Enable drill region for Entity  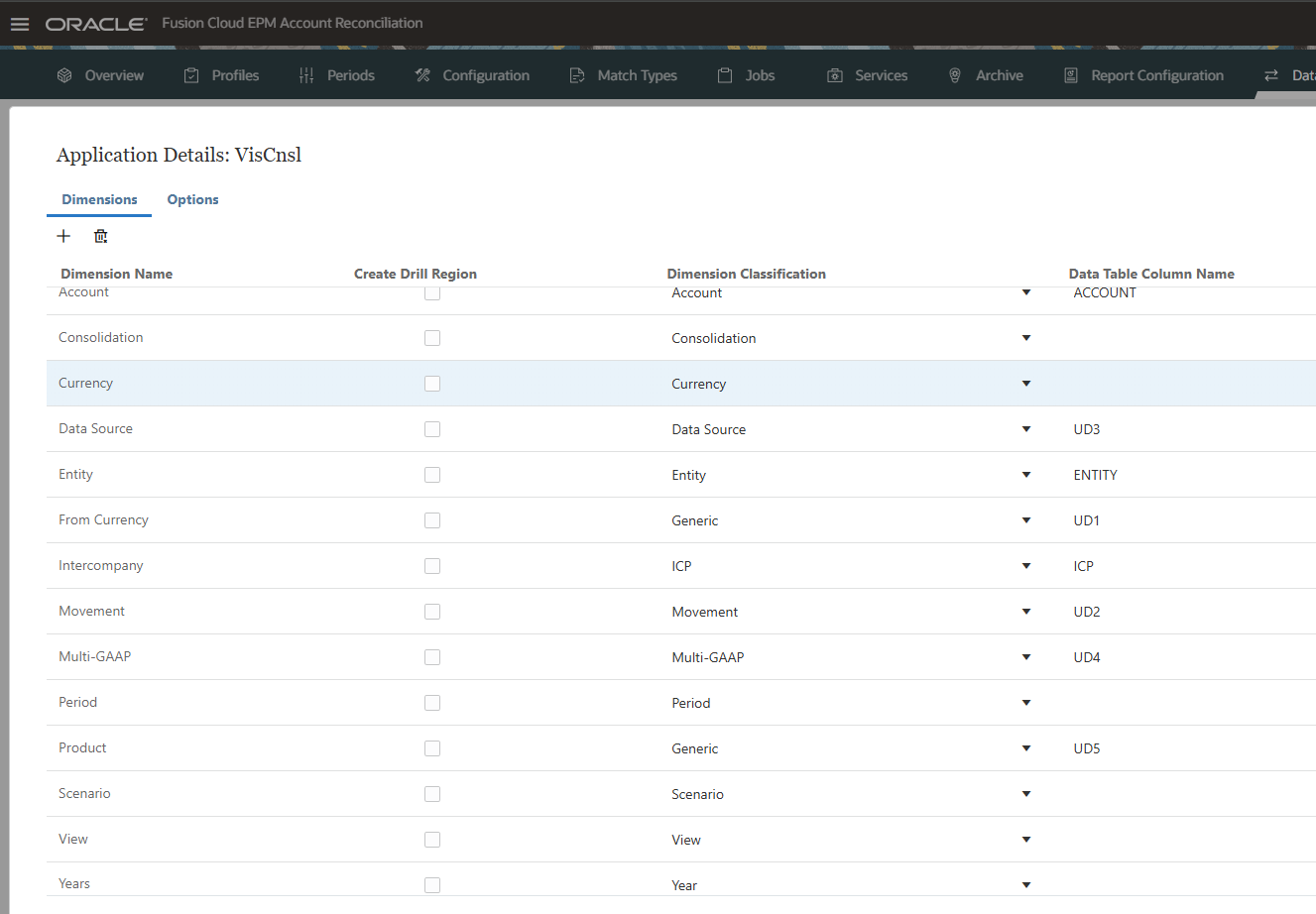point(432,475)
